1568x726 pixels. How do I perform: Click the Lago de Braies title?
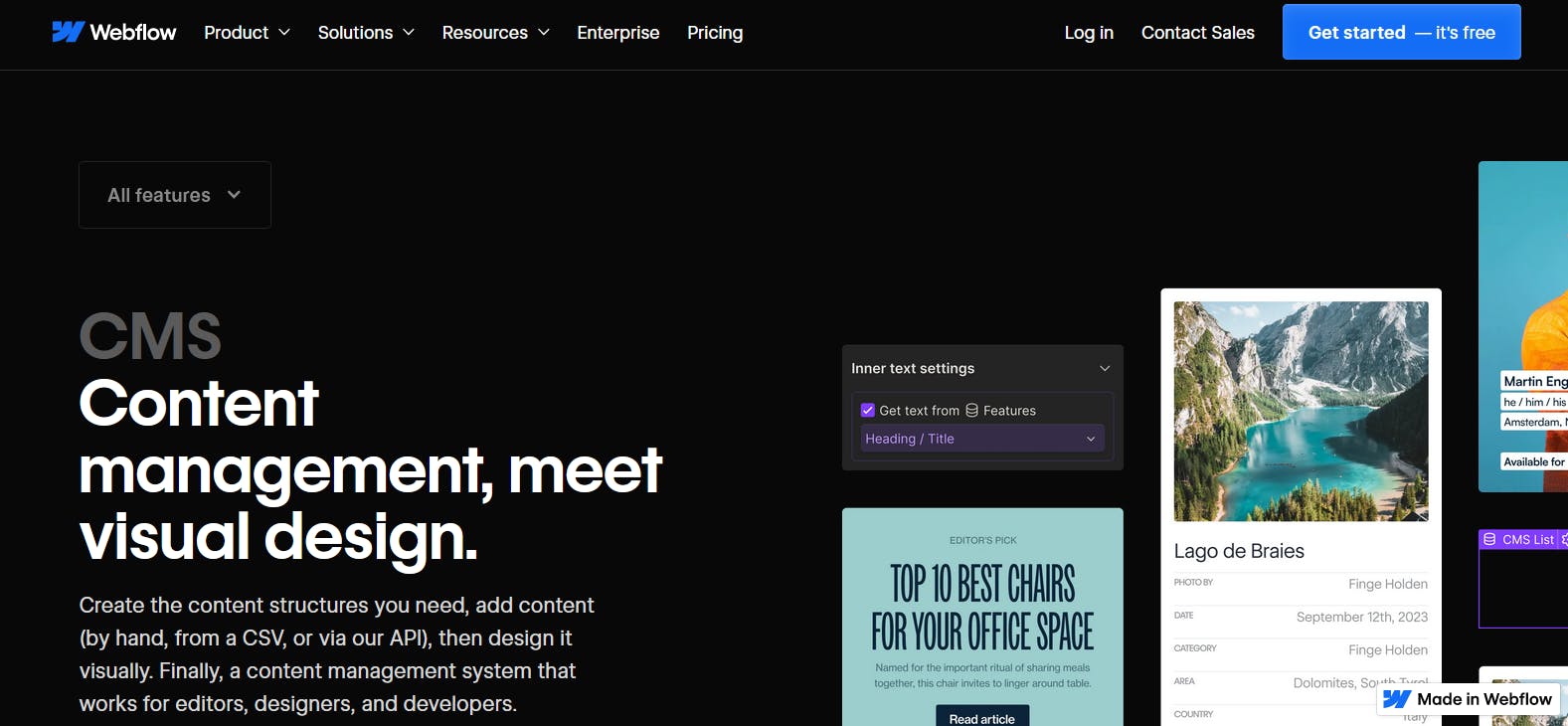(x=1239, y=551)
